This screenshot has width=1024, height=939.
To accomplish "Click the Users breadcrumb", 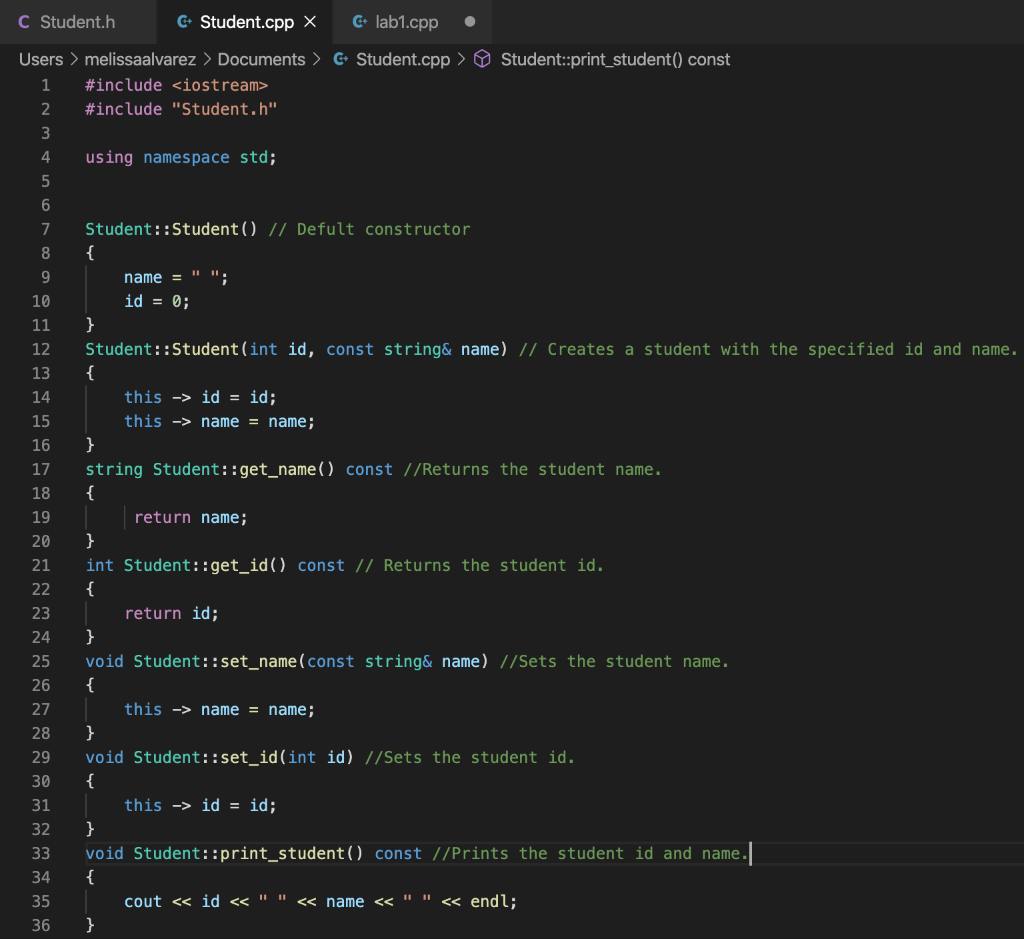I will coord(41,59).
